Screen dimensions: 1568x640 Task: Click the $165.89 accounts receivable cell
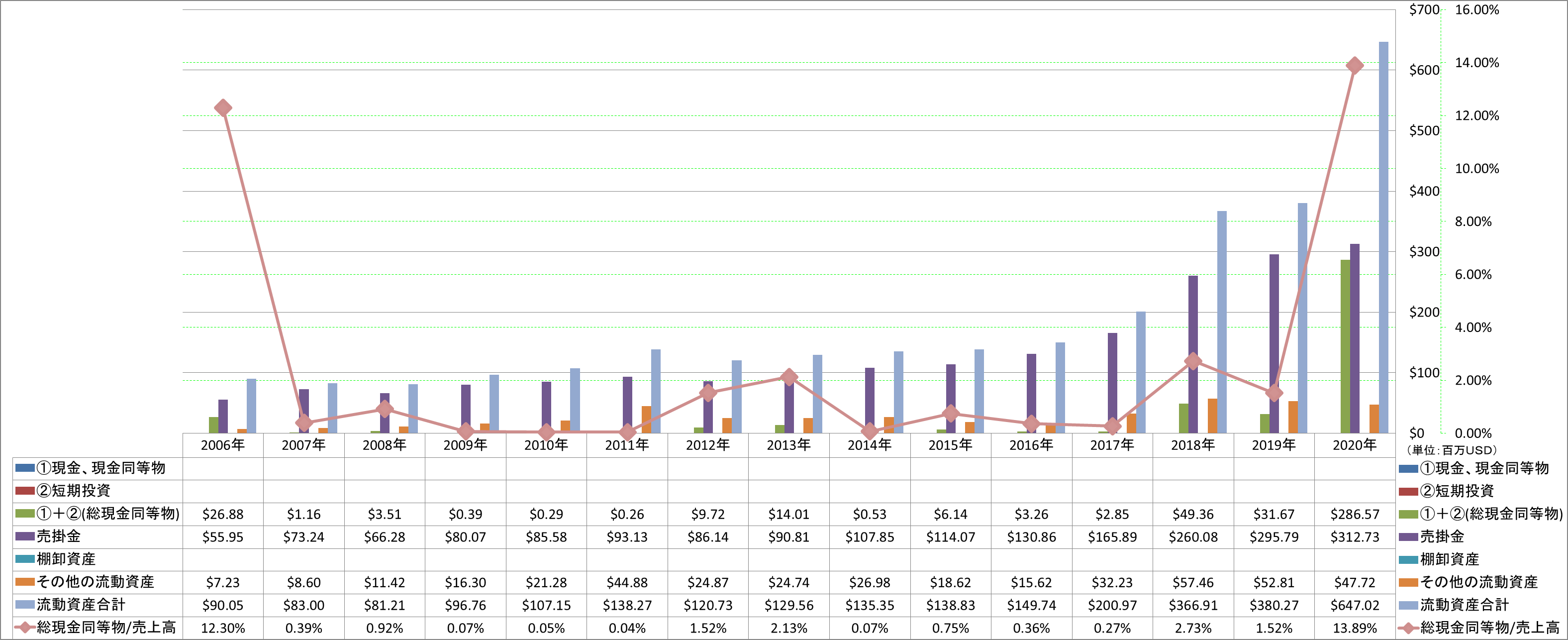(1112, 537)
